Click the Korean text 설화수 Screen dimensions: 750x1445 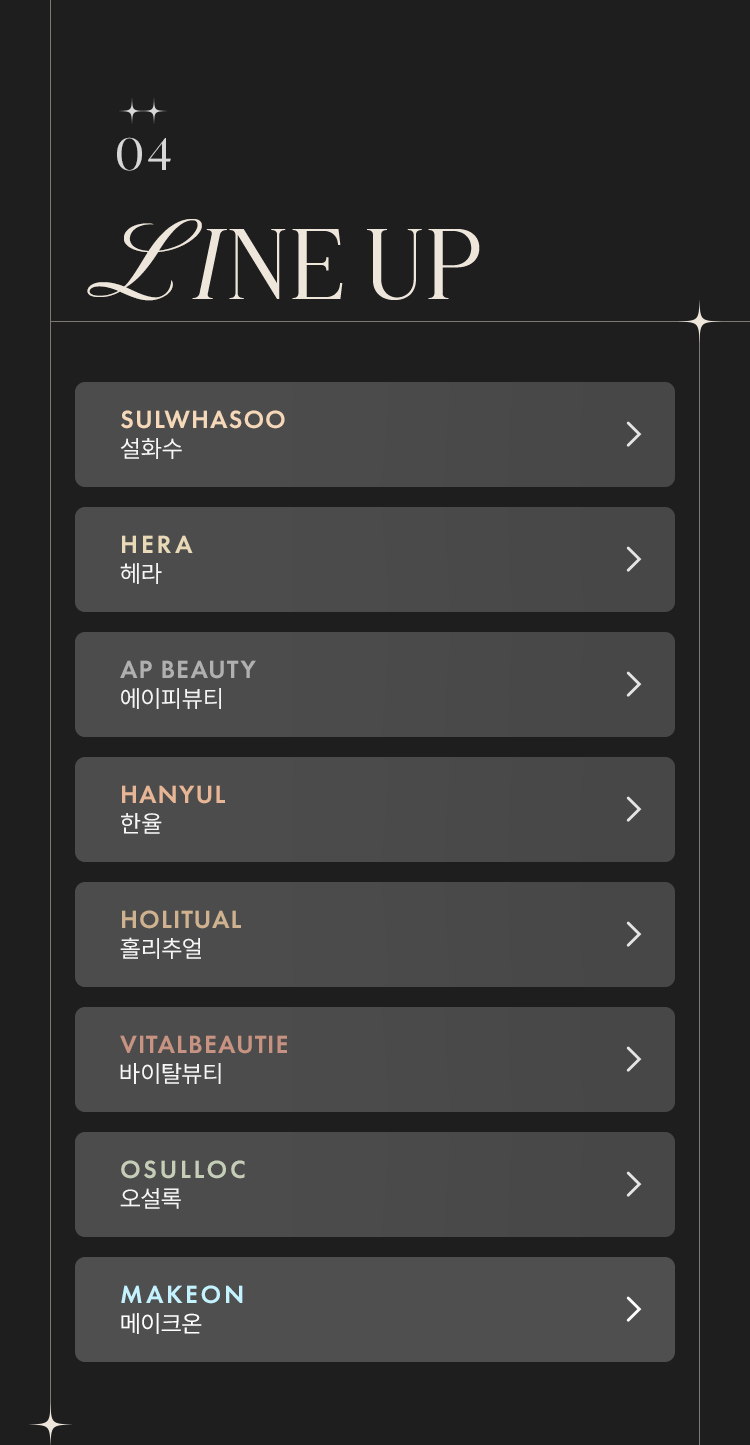coord(151,449)
